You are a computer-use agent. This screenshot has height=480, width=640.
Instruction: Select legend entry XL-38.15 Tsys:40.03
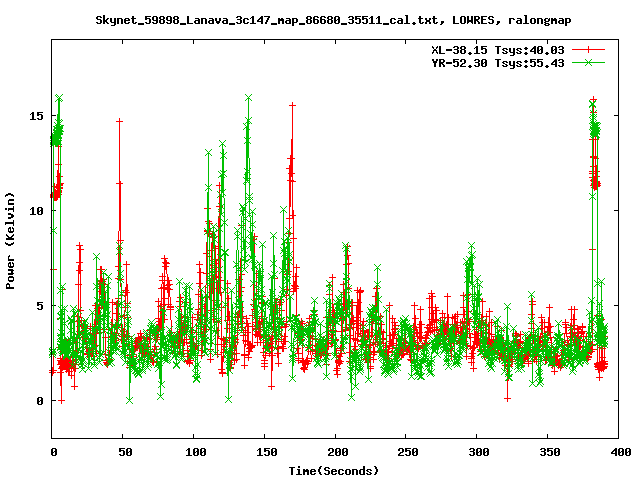[498, 50]
